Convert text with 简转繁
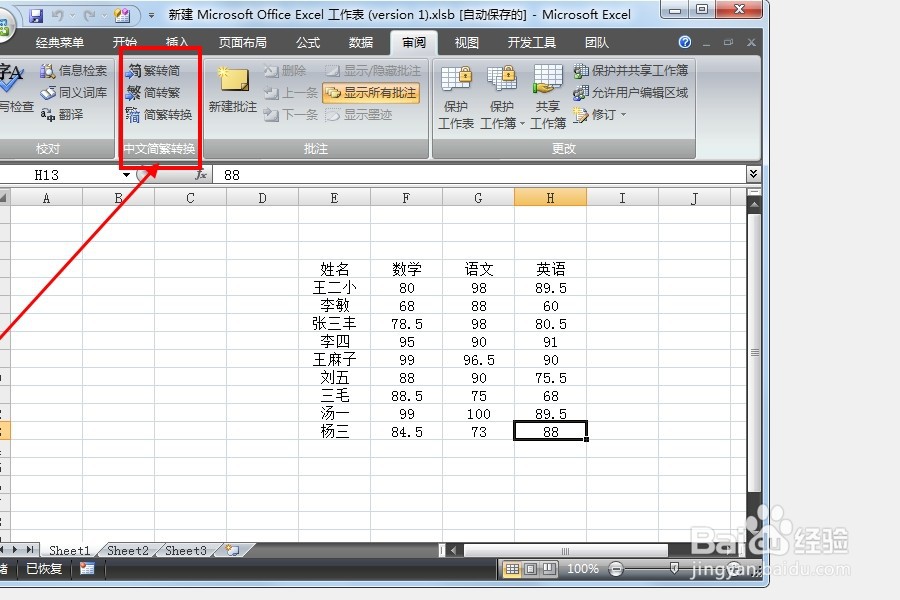 [153, 92]
